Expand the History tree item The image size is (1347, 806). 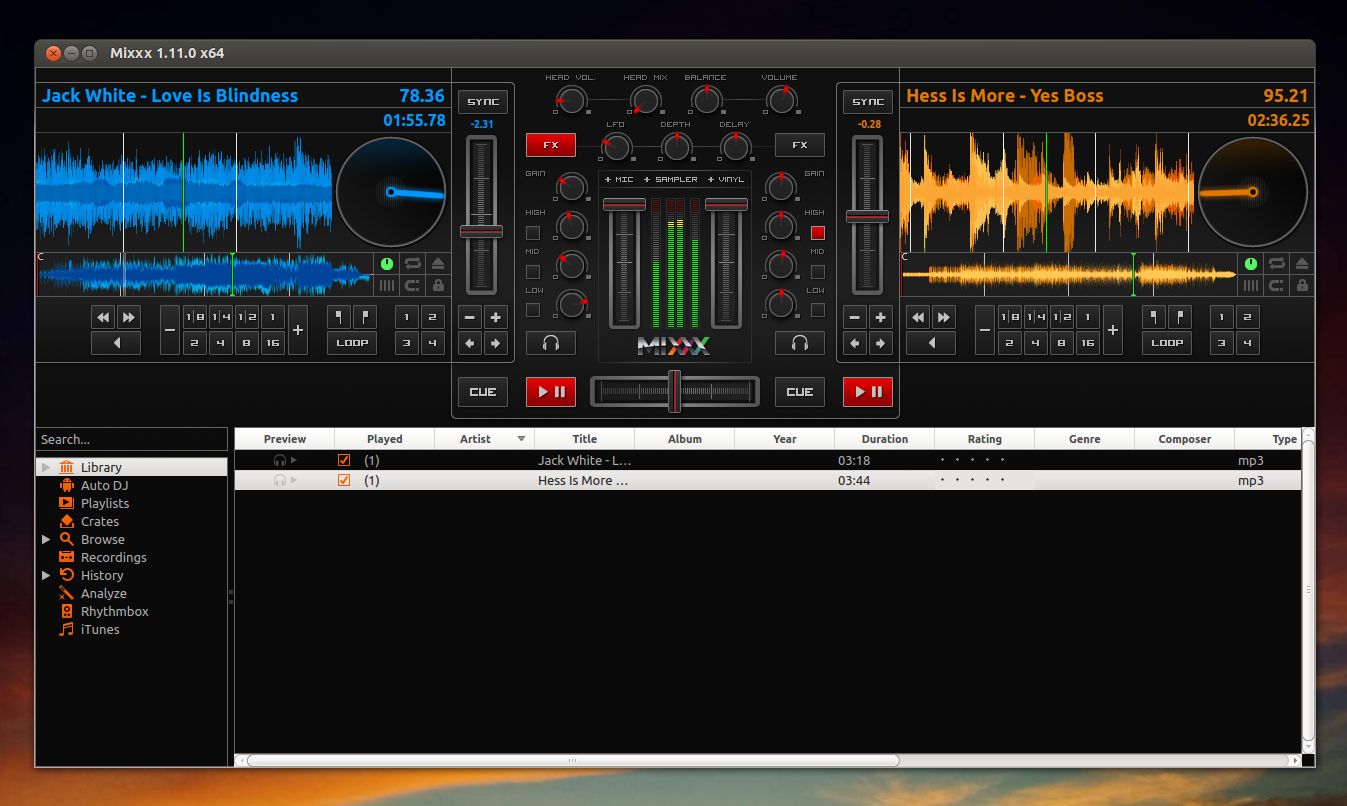(x=46, y=576)
